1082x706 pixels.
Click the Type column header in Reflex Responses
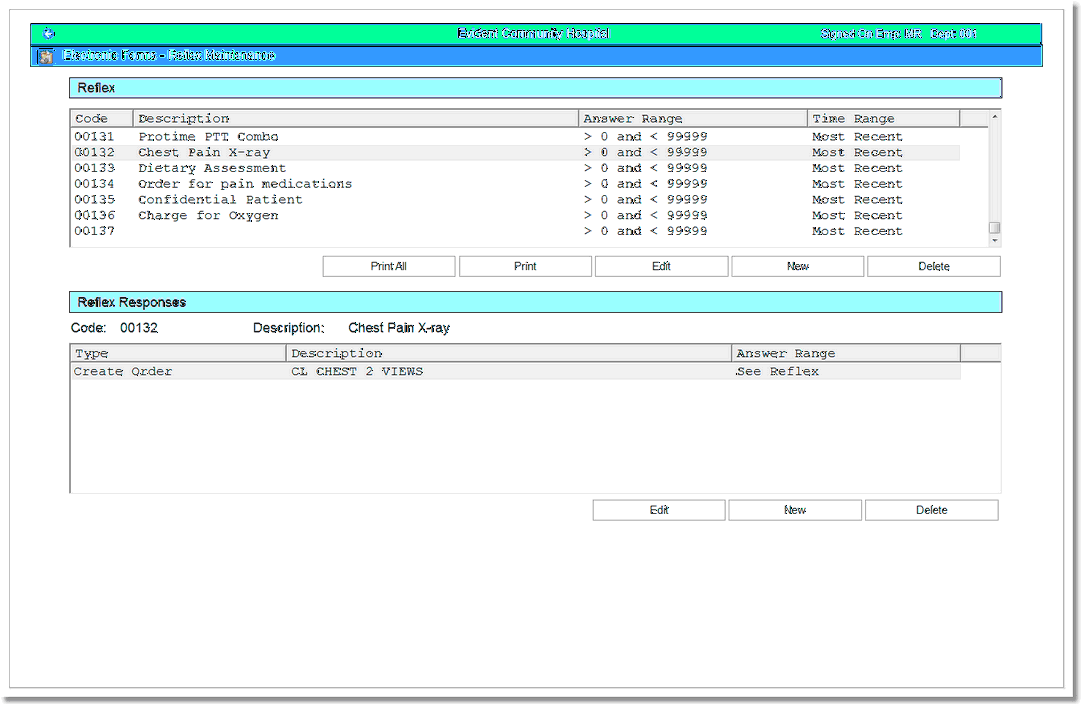tap(179, 353)
